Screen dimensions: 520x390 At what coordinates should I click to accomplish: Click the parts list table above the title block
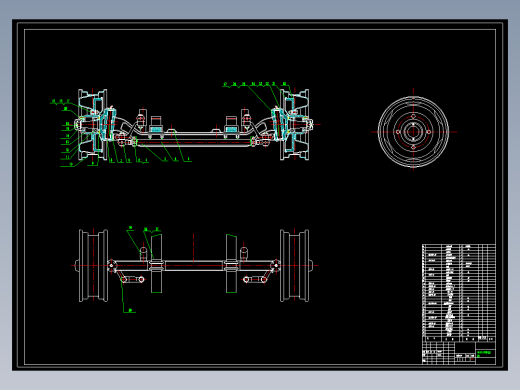pyautogui.click(x=459, y=293)
